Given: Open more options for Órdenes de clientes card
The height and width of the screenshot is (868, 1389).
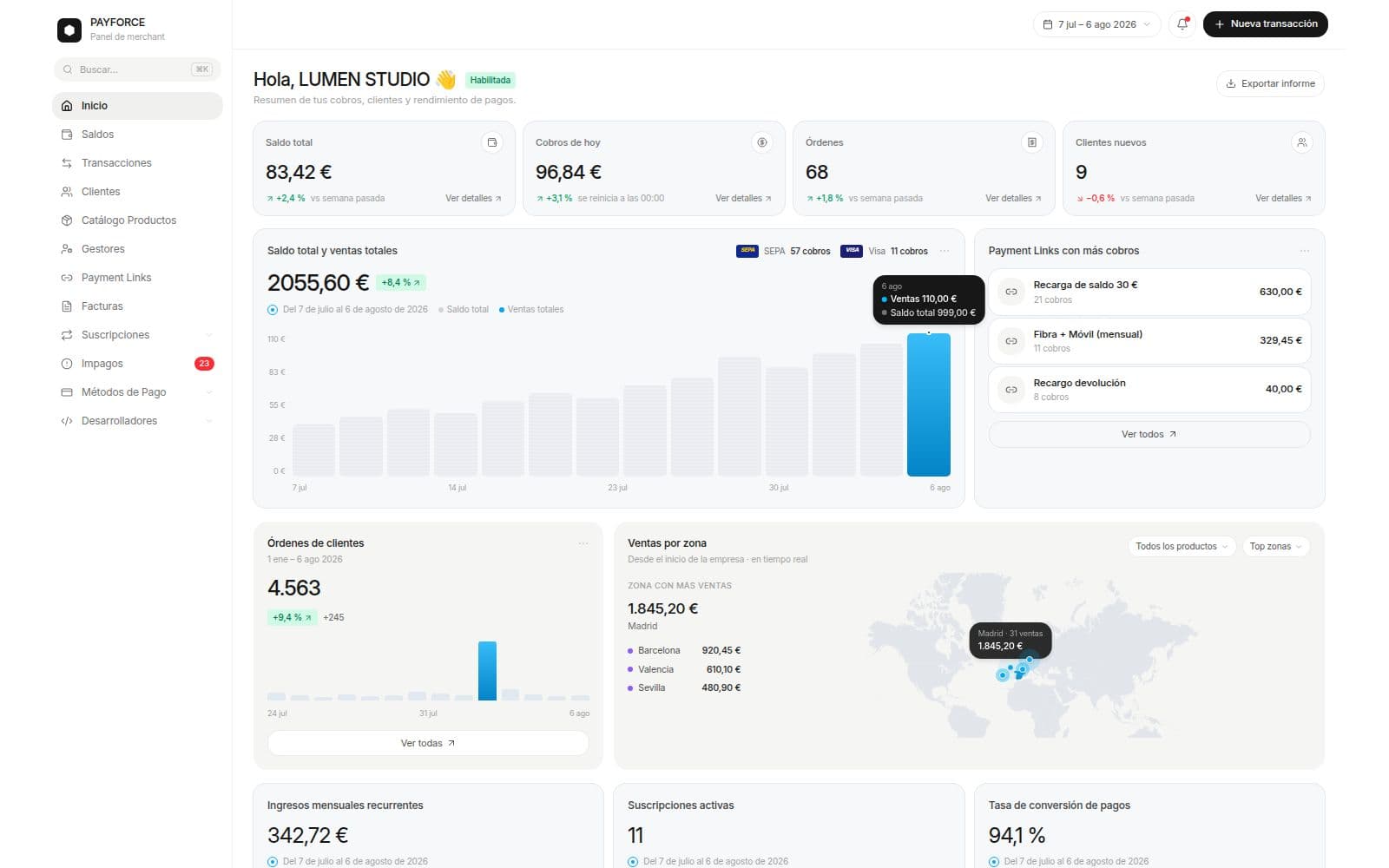Looking at the screenshot, I should 583,543.
